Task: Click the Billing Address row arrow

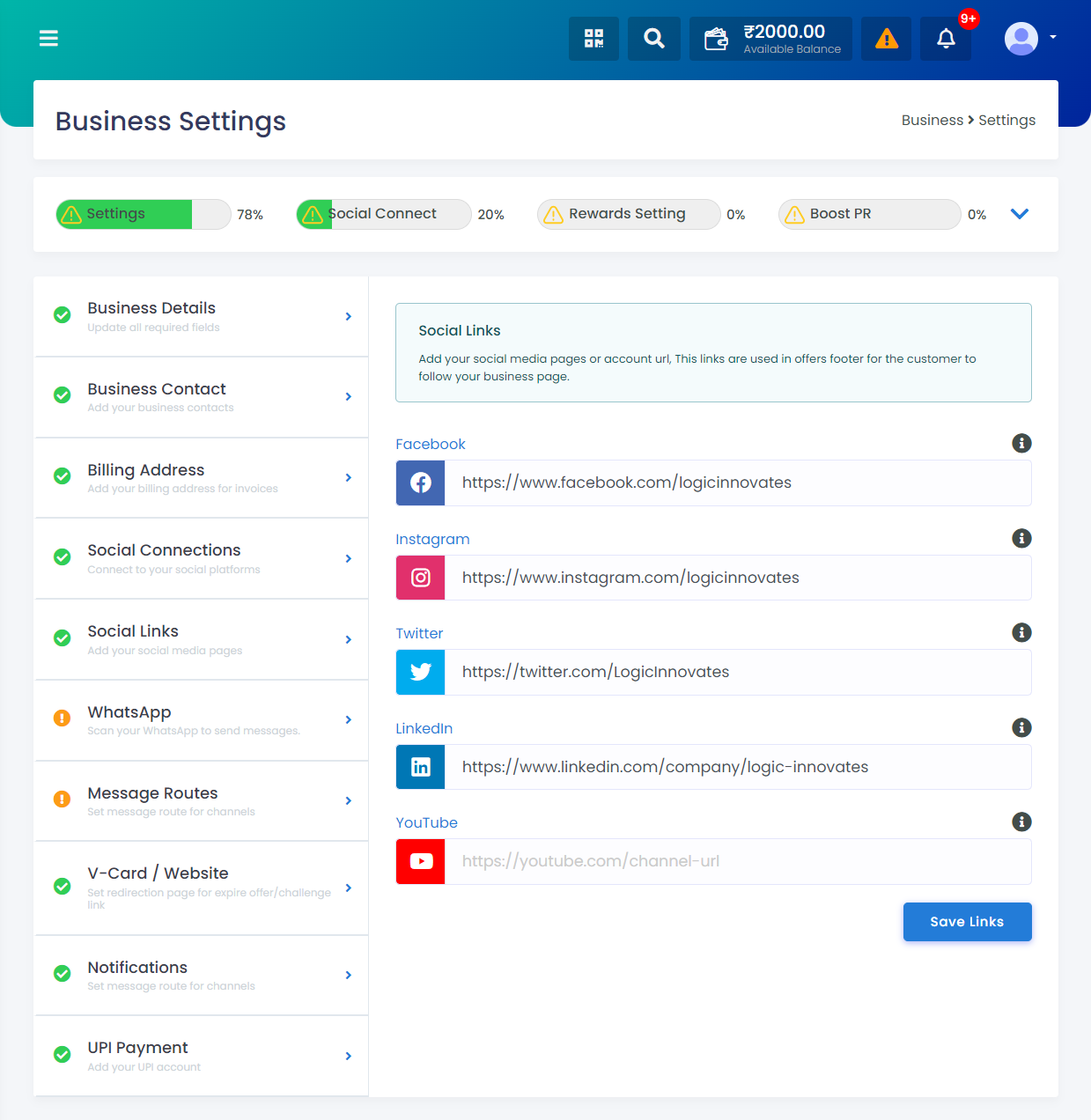Action: [x=349, y=478]
